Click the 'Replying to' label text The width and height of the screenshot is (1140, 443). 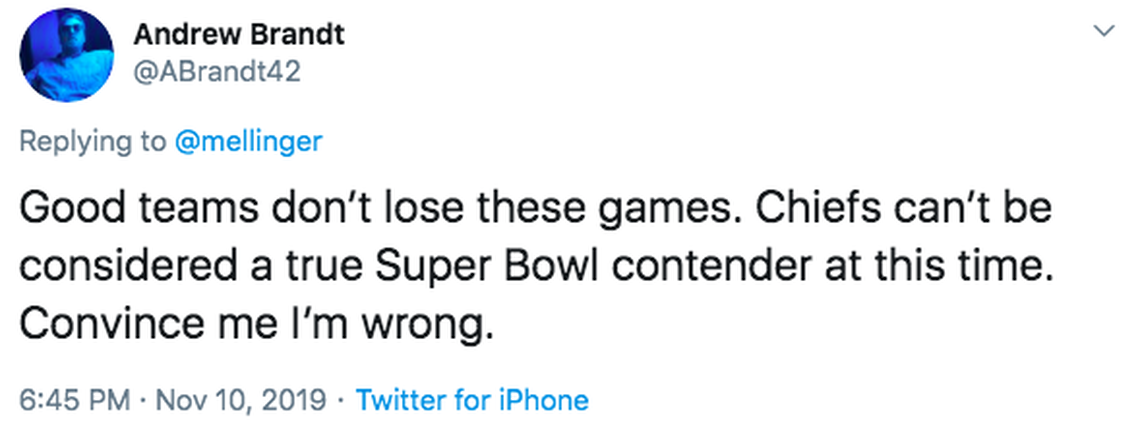93,141
